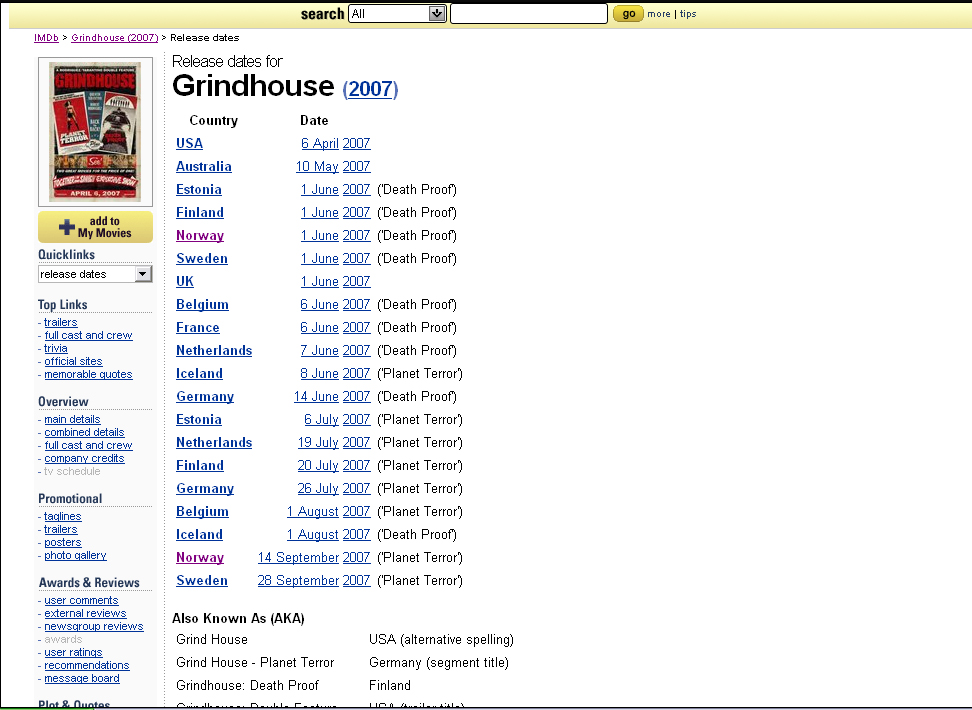Open the external reviews link
972x710 pixels.
click(85, 614)
